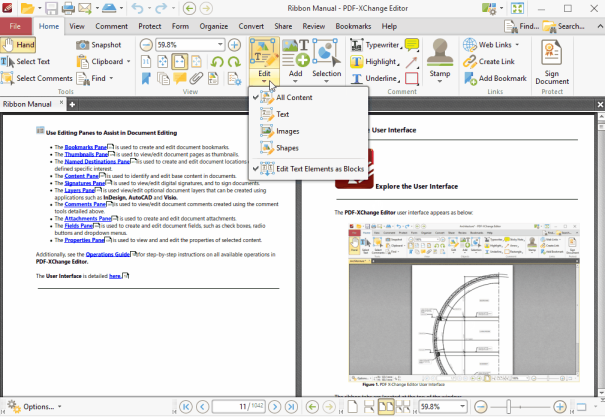
Task: Select the Sticky Note yellow icon
Action: click(x=412, y=45)
